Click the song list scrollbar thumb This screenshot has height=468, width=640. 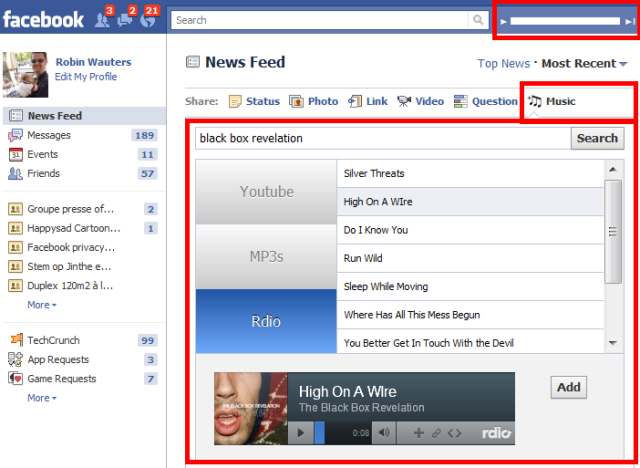click(613, 232)
